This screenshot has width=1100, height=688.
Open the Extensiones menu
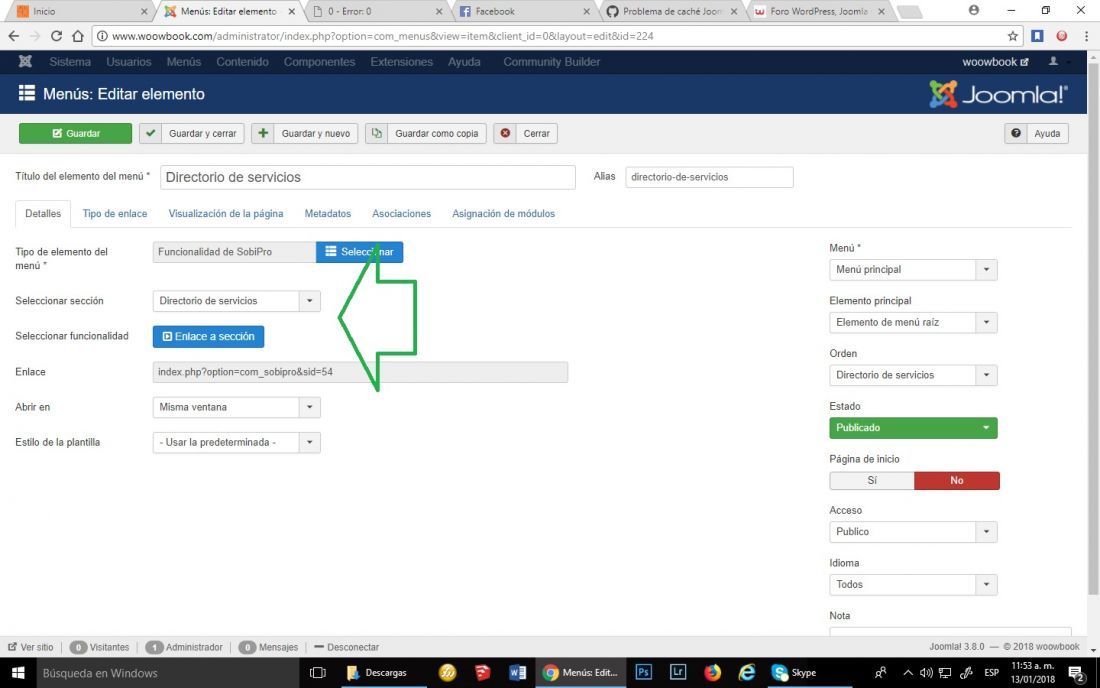pyautogui.click(x=401, y=62)
